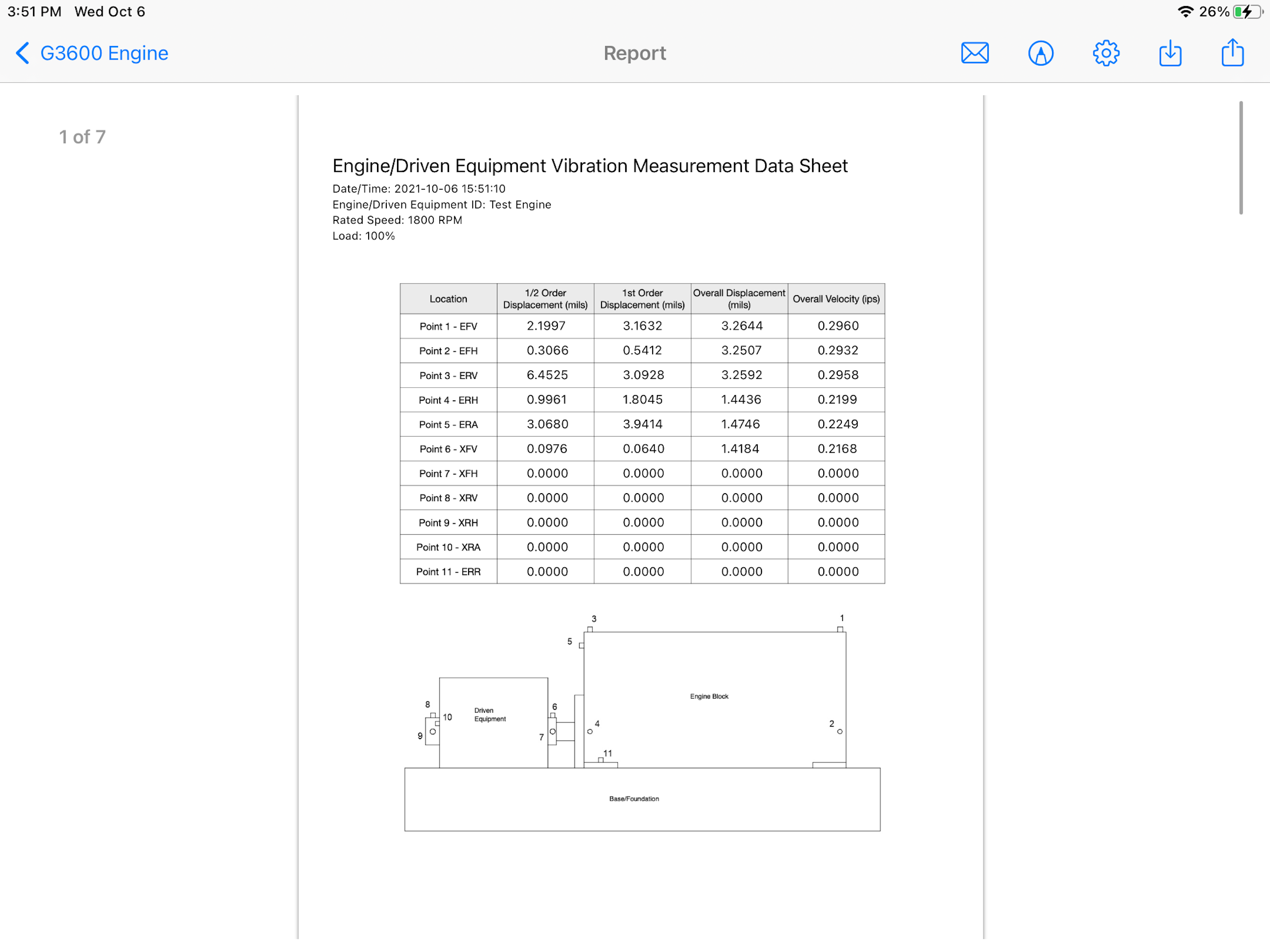This screenshot has width=1270, height=952.
Task: Tap the share export icon
Action: click(1232, 52)
